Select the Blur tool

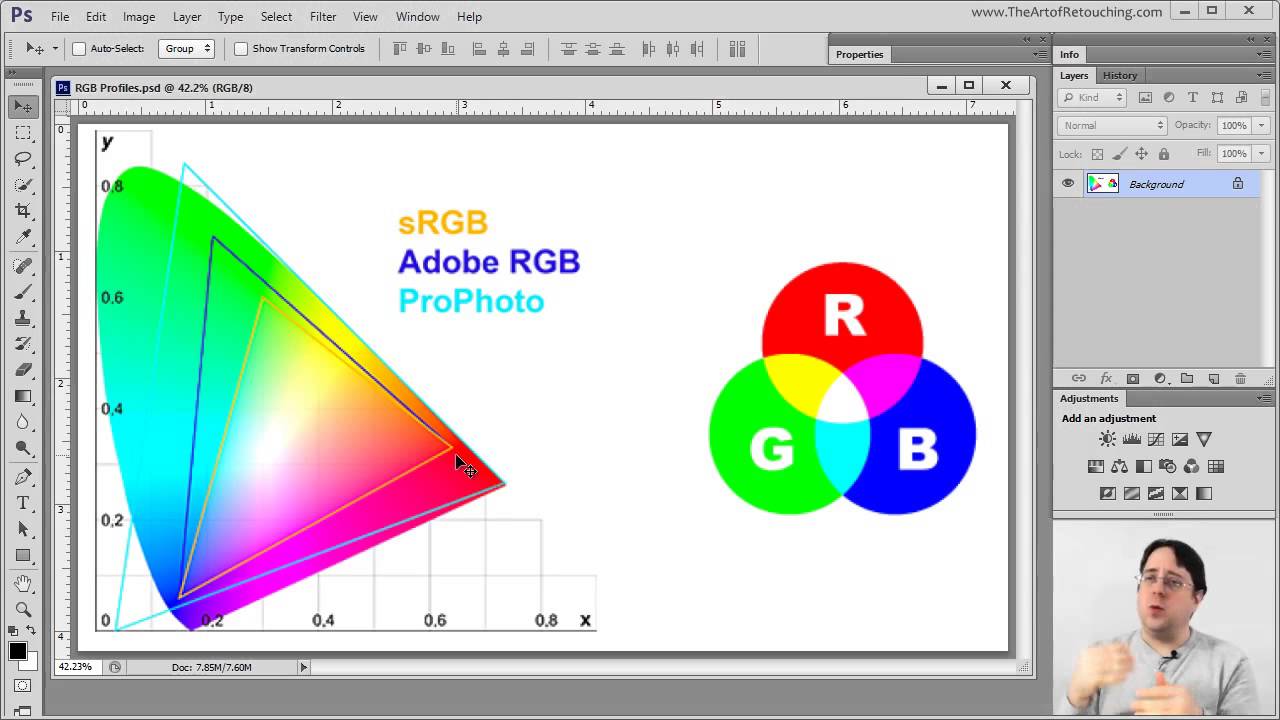pos(23,422)
